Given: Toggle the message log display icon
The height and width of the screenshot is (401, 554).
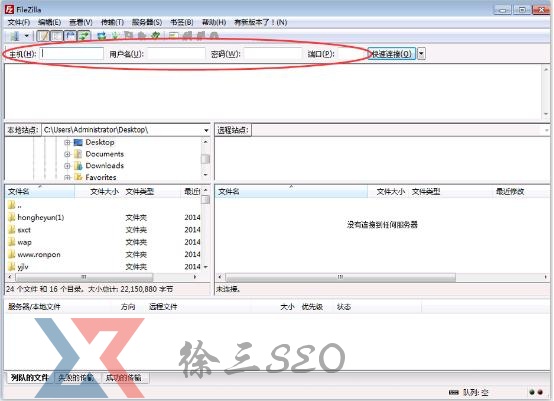Looking at the screenshot, I should [43, 36].
